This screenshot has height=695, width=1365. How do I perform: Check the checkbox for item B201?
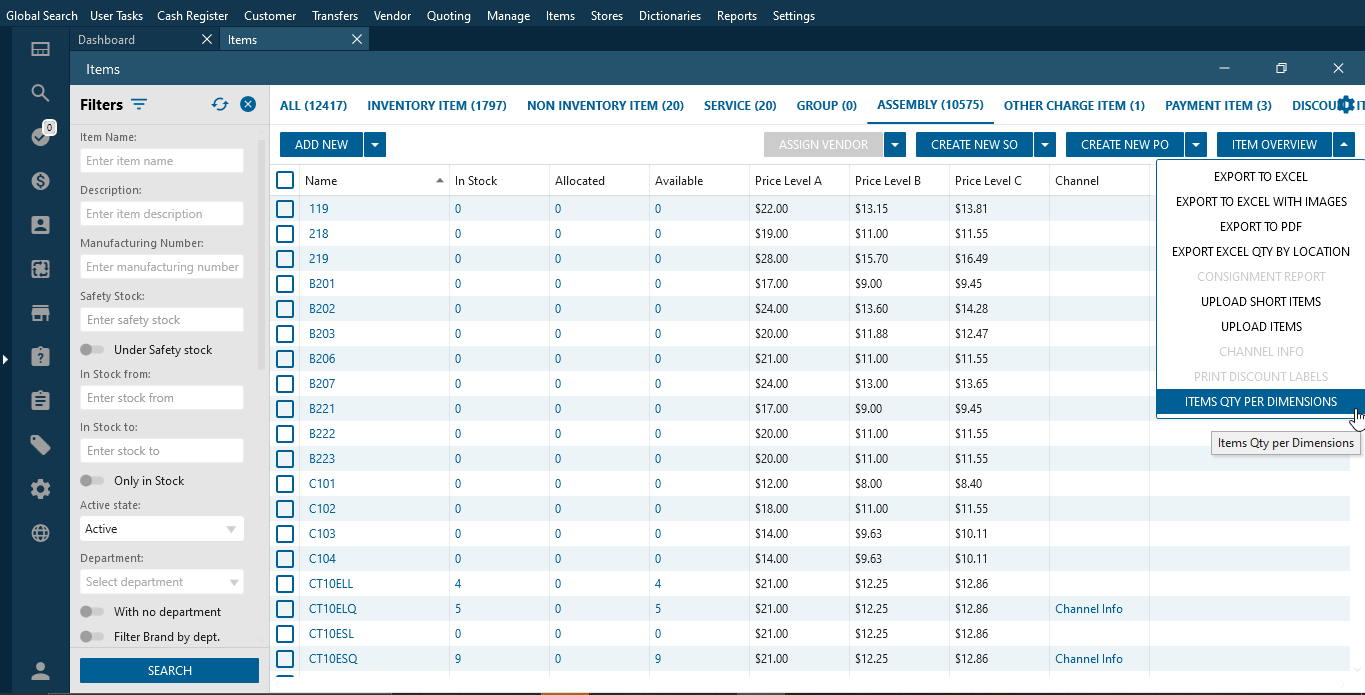[285, 284]
